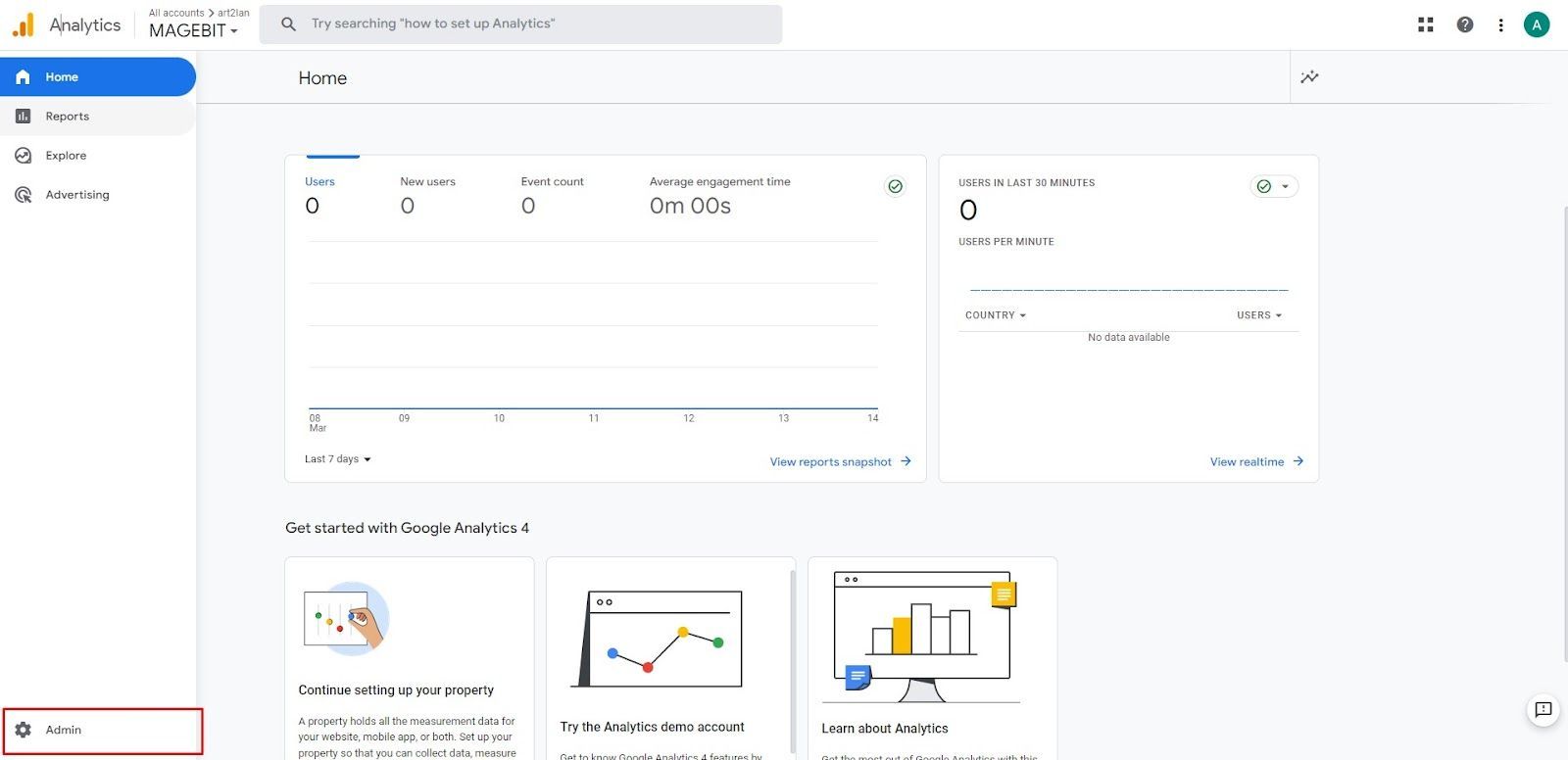
Task: Expand the realtime card checkmark dropdown
Action: (1274, 186)
